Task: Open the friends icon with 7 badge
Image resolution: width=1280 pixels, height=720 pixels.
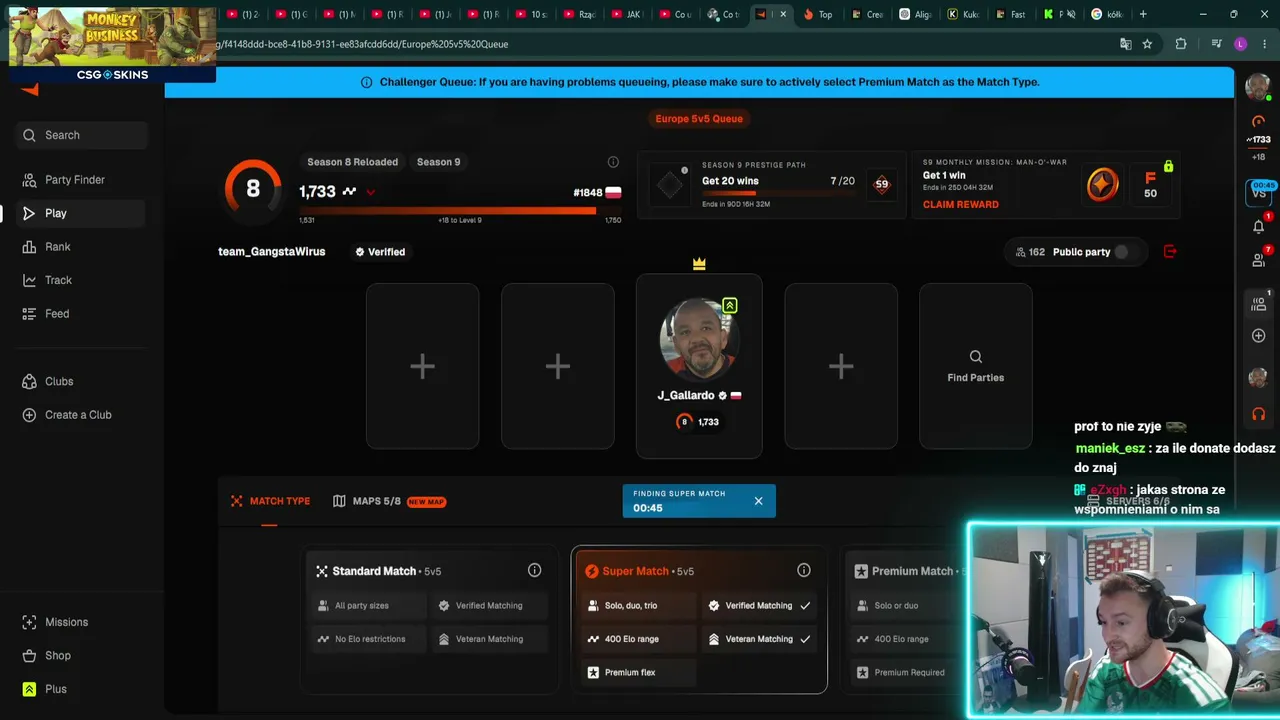Action: click(1258, 260)
